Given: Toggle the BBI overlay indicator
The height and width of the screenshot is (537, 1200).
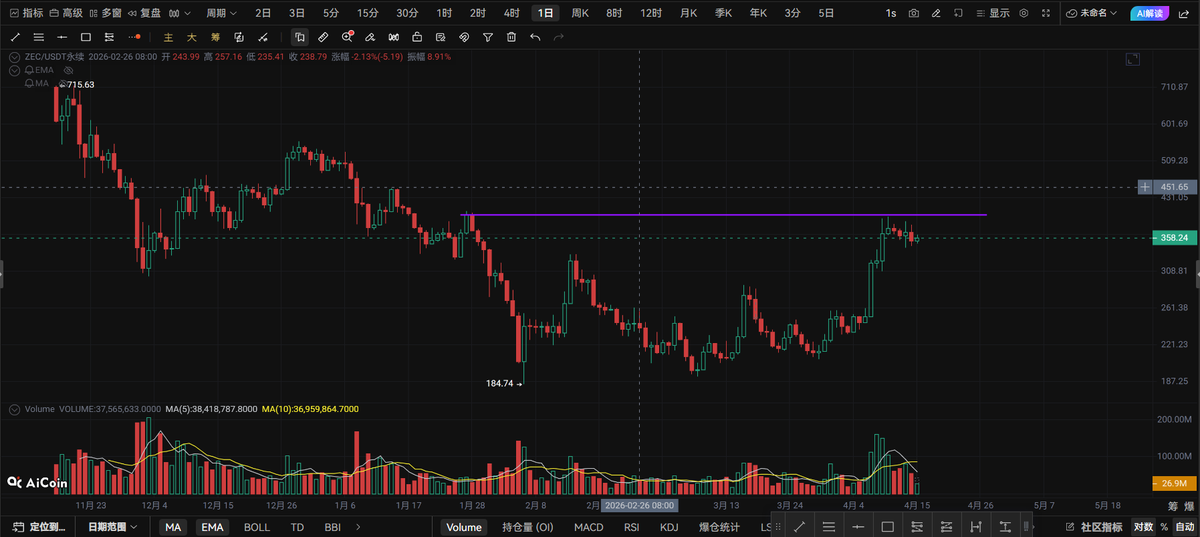Looking at the screenshot, I should [333, 527].
